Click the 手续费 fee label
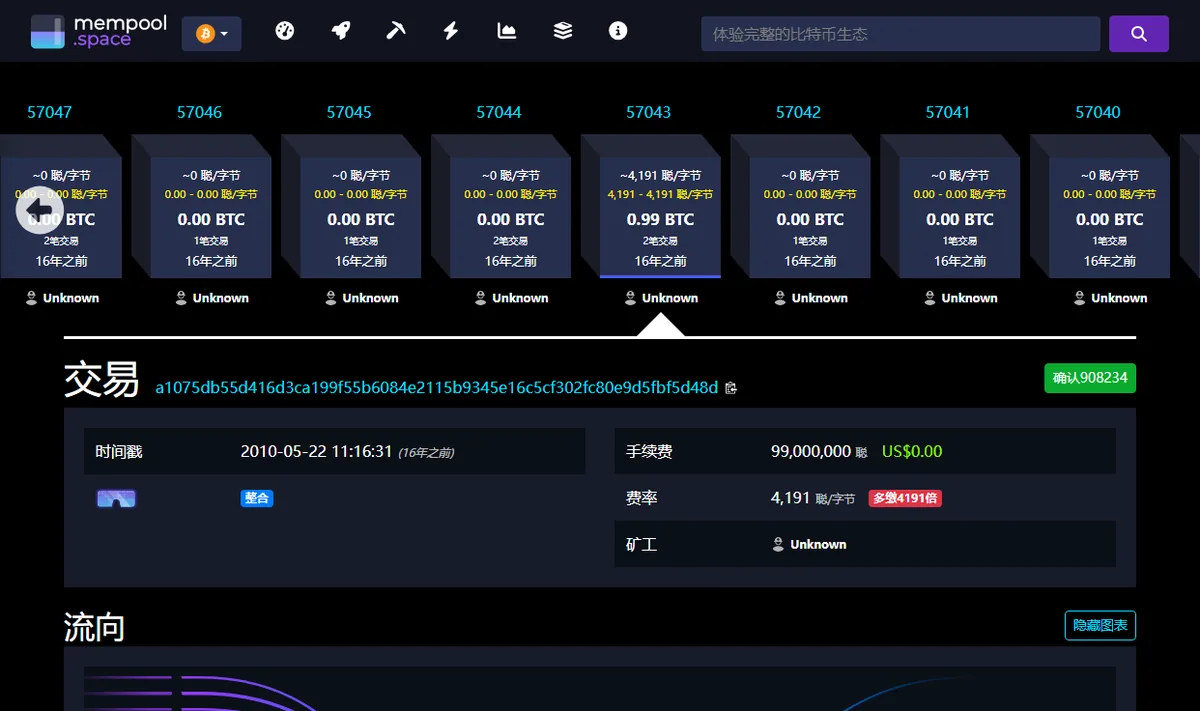The image size is (1200, 711). (649, 451)
